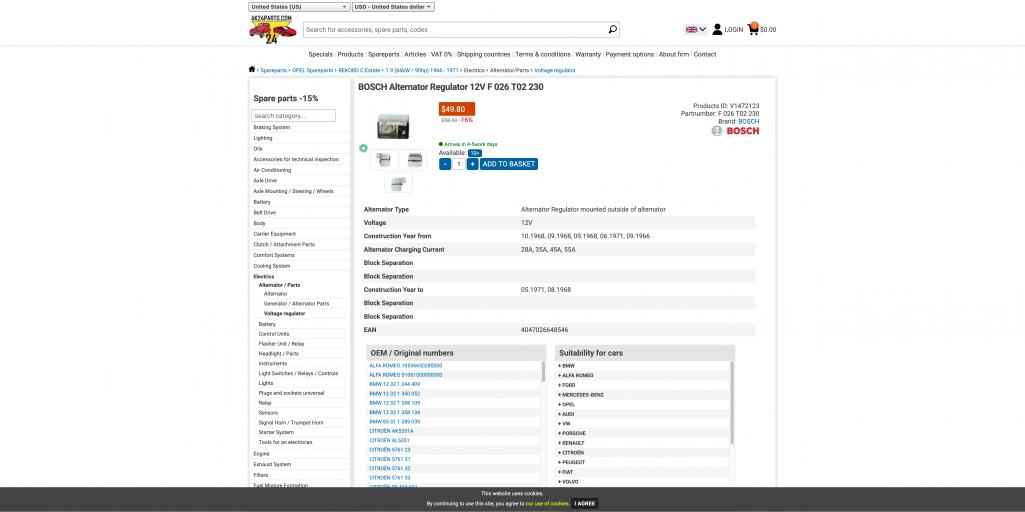
Task: Click the BOSCH brand link
Action: (748, 122)
